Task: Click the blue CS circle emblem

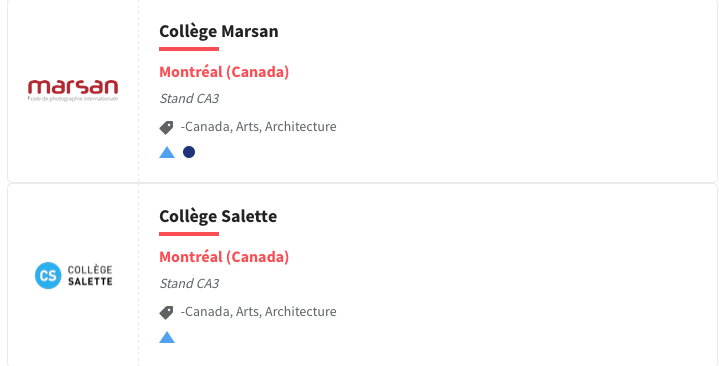Action: tap(48, 276)
